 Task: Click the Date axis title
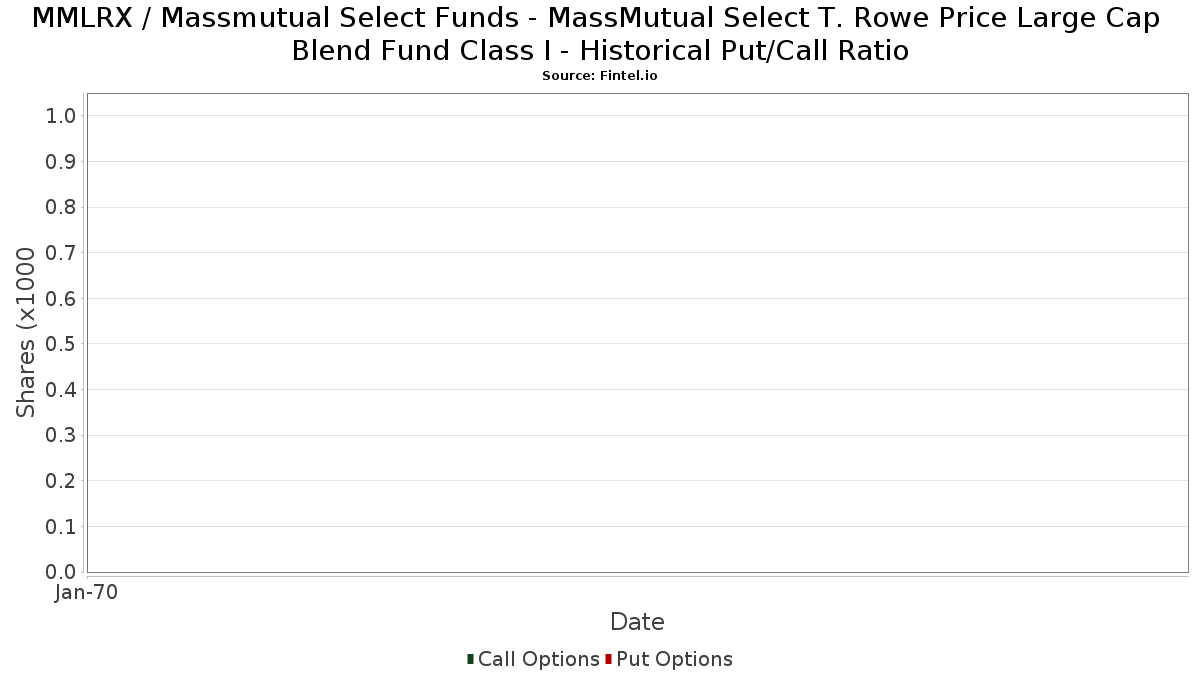[637, 622]
